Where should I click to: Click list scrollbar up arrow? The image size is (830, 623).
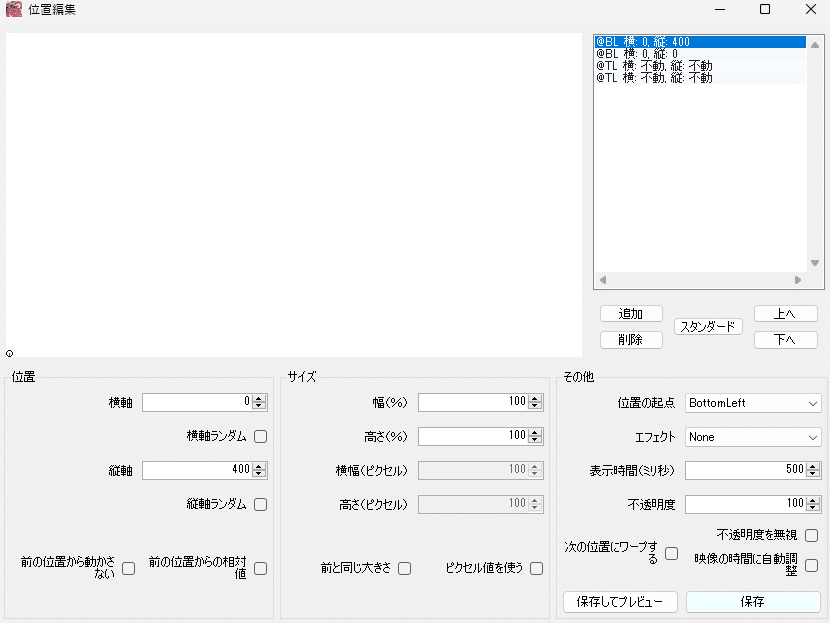click(815, 45)
